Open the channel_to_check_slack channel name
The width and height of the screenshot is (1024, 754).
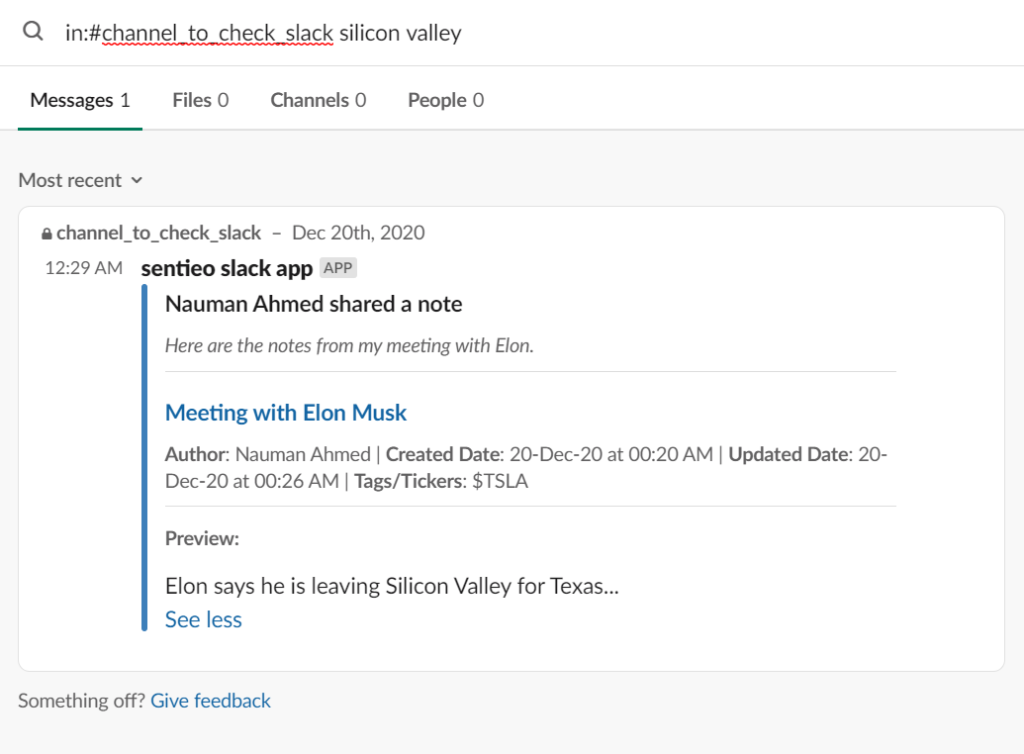[x=158, y=233]
